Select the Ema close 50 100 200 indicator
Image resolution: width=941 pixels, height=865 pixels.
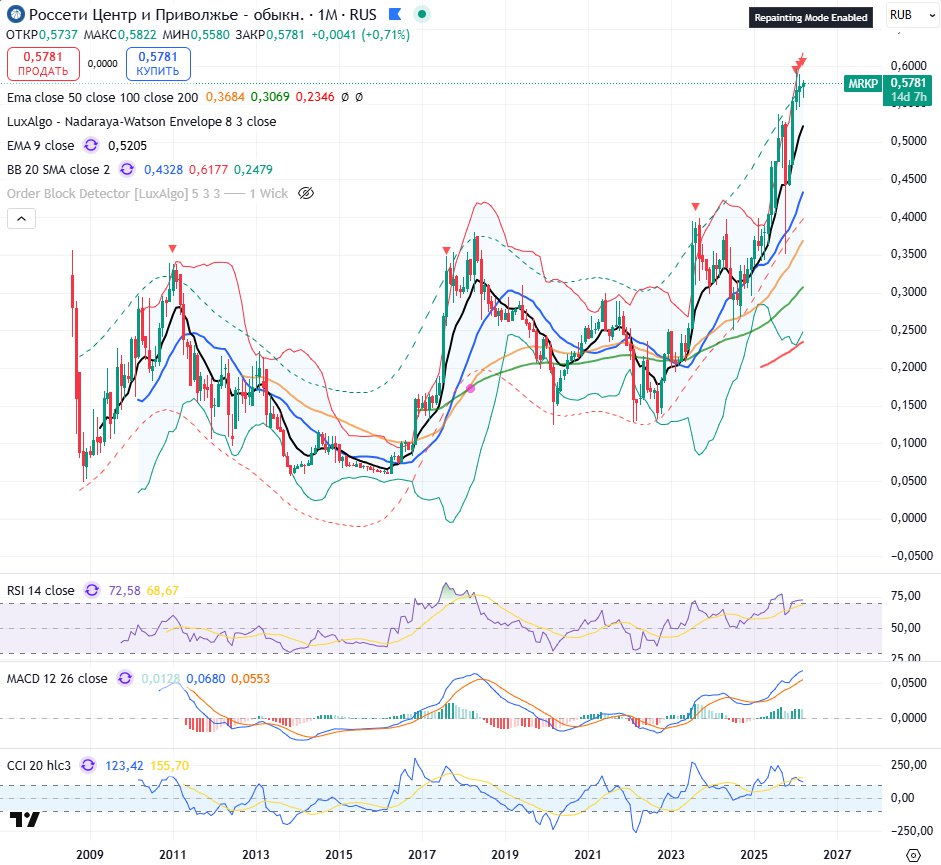(x=102, y=97)
